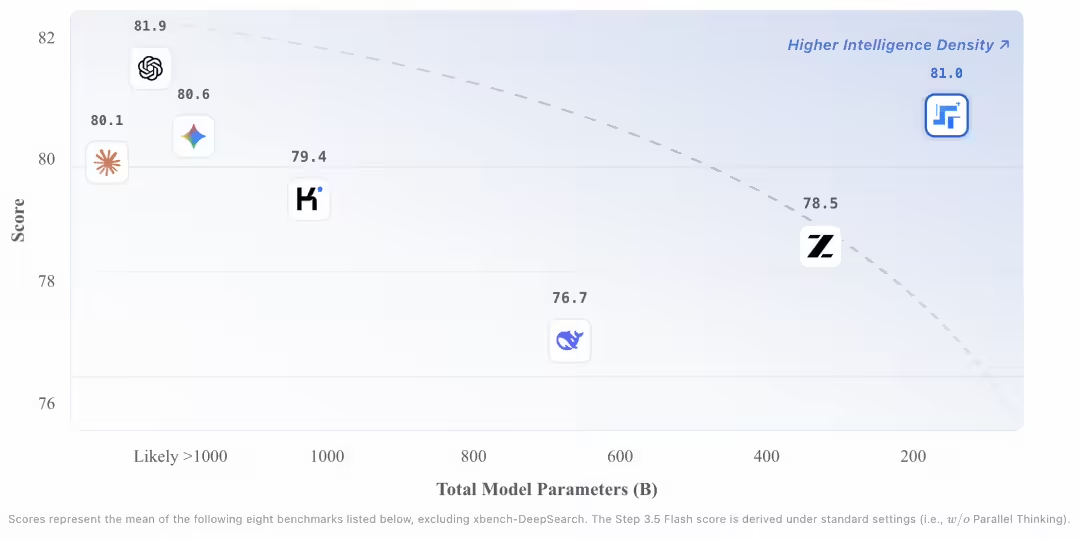Click the blue 81.0 score label
1080x539 pixels.
(946, 73)
